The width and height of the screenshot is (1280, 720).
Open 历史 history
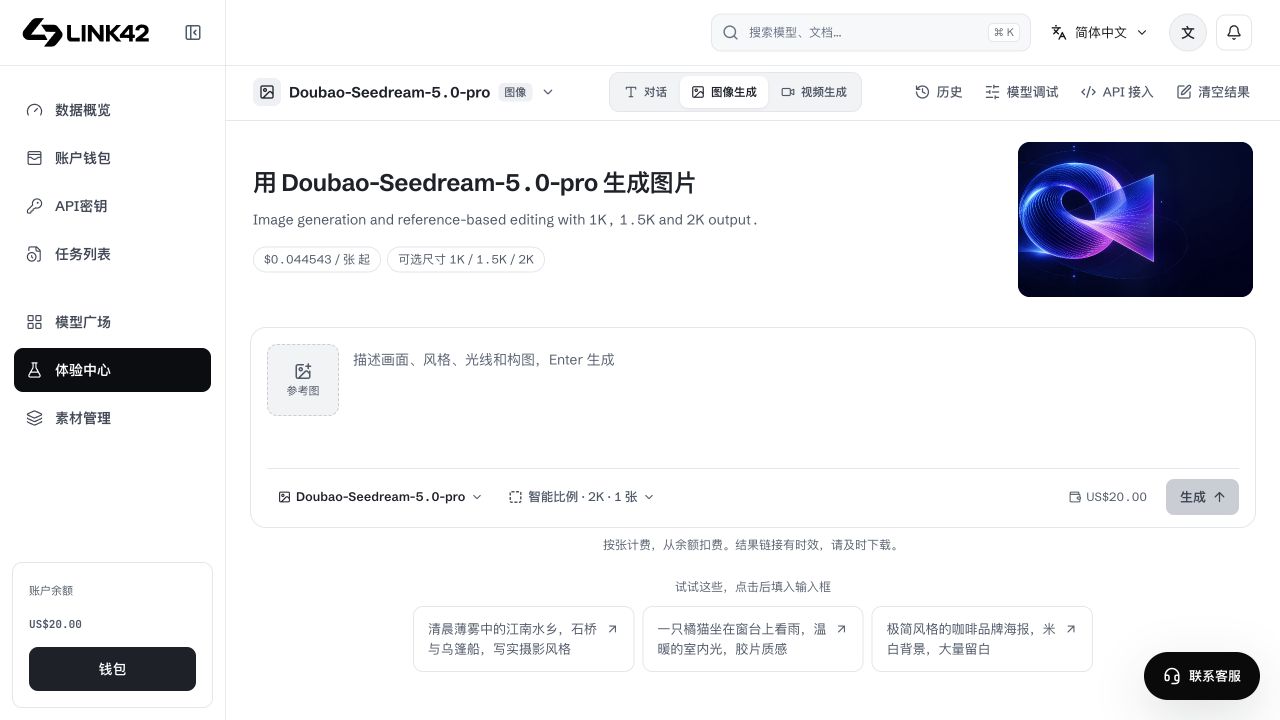point(938,92)
